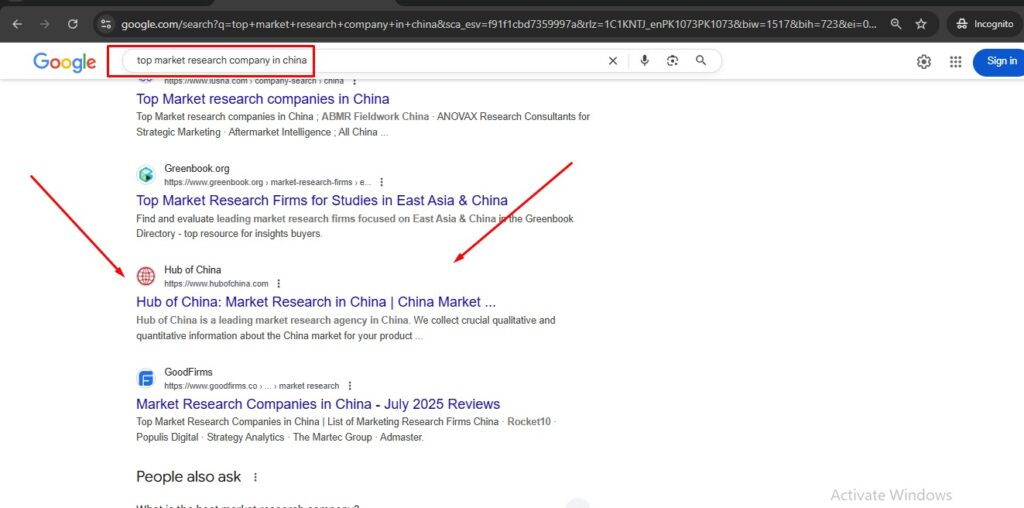Open Search by image lens icon
Screen dimensions: 1024x508
(673, 61)
